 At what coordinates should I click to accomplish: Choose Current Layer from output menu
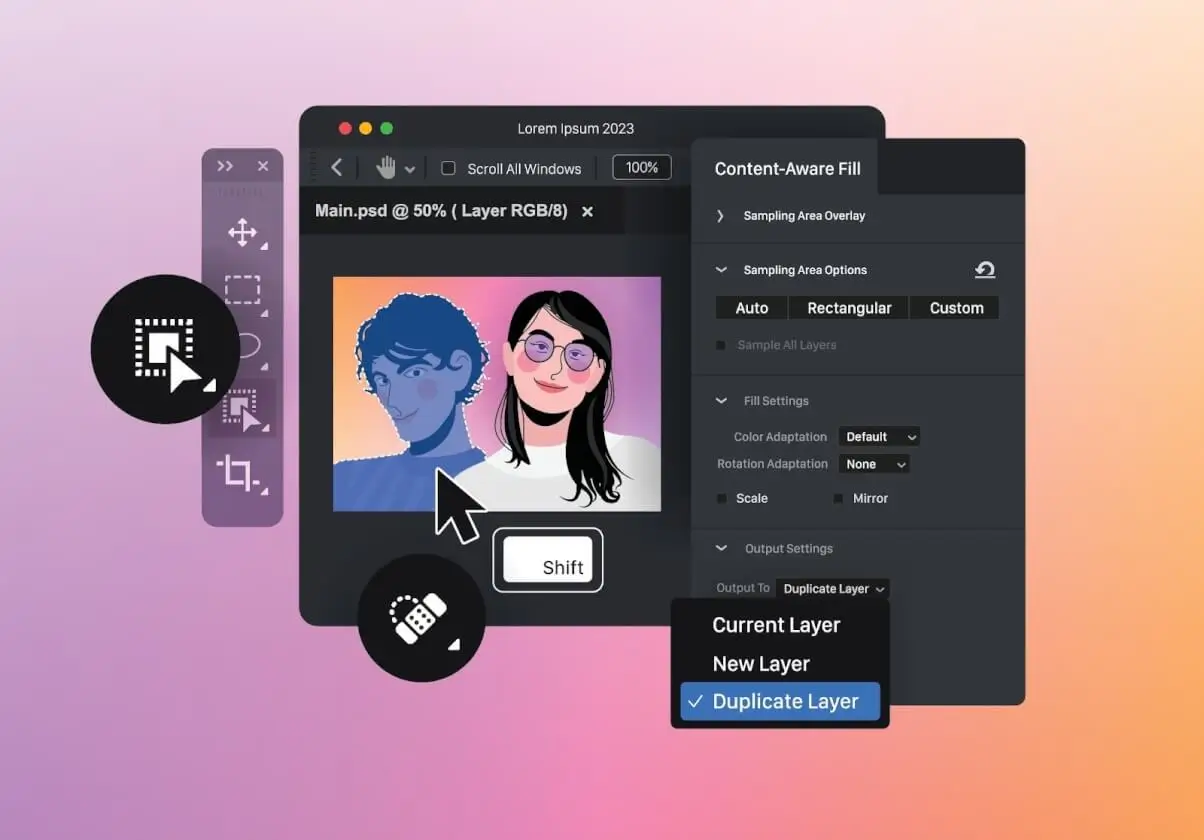point(776,625)
